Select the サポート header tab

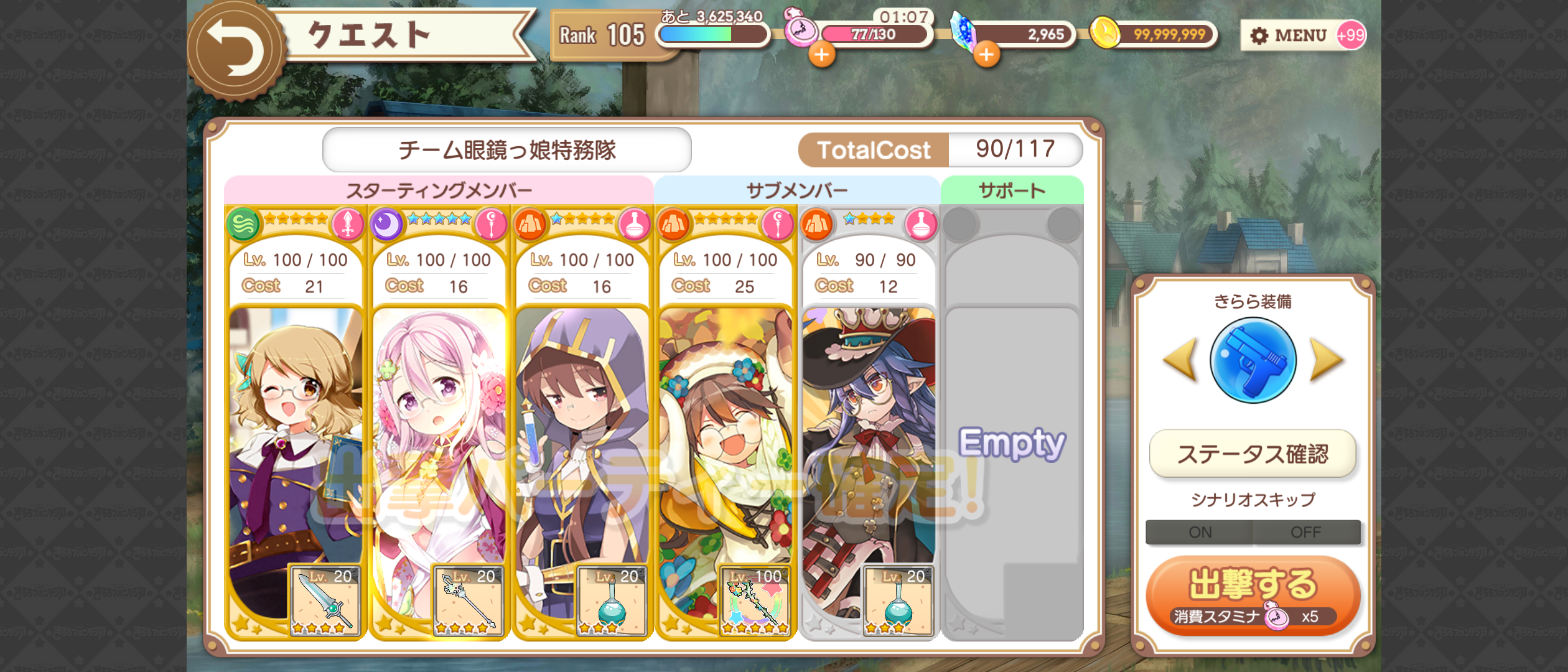tap(1012, 190)
